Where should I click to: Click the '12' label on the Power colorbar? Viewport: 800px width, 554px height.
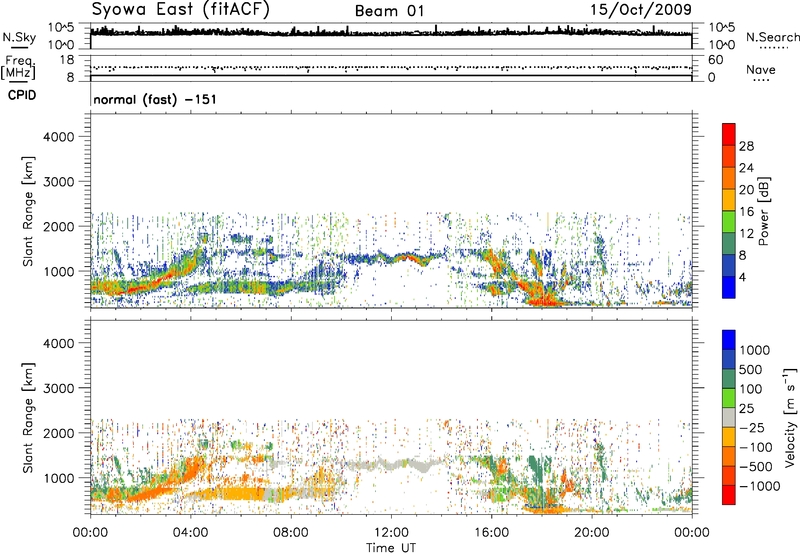coord(746,234)
